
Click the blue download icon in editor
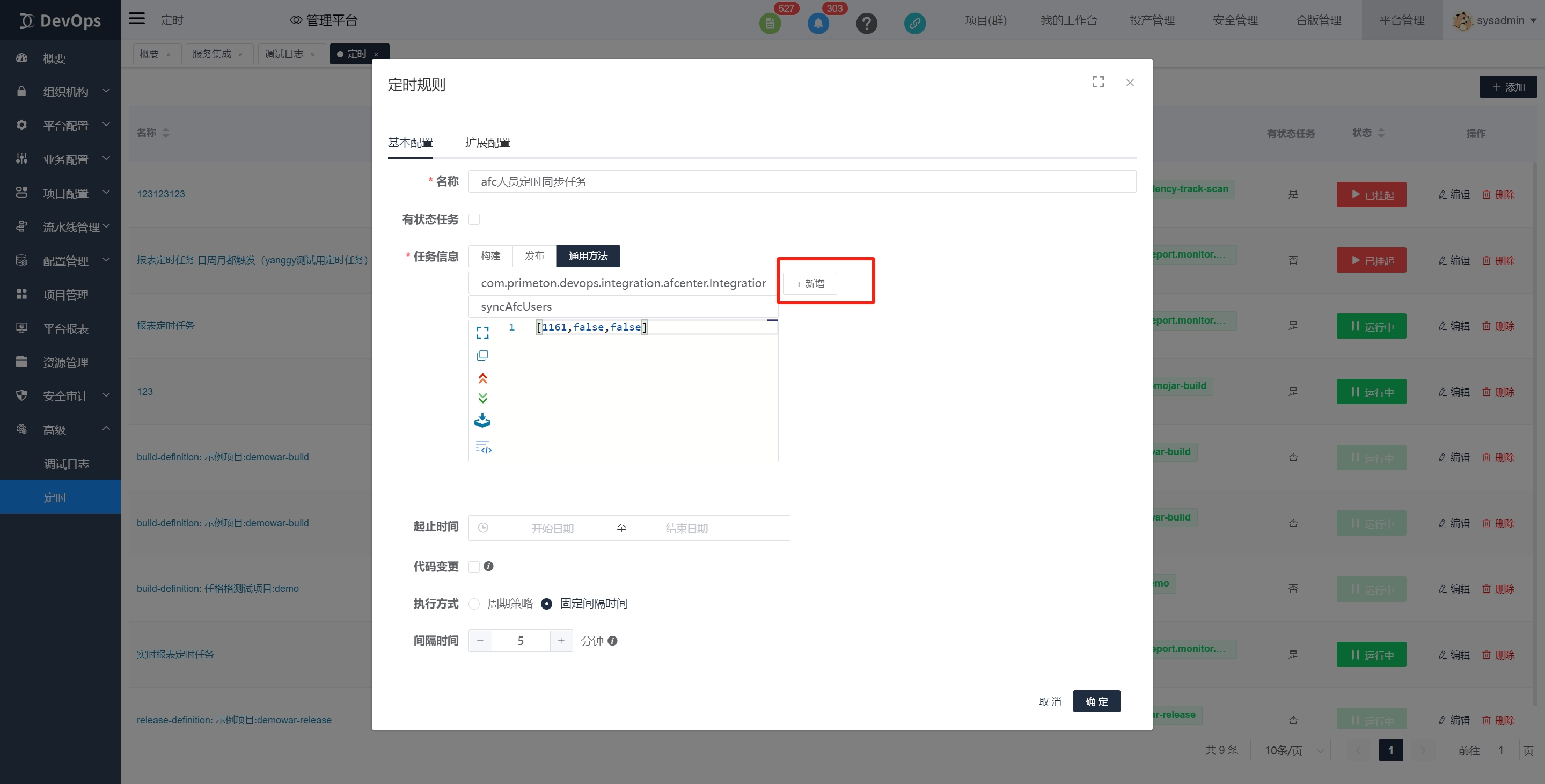pos(482,421)
